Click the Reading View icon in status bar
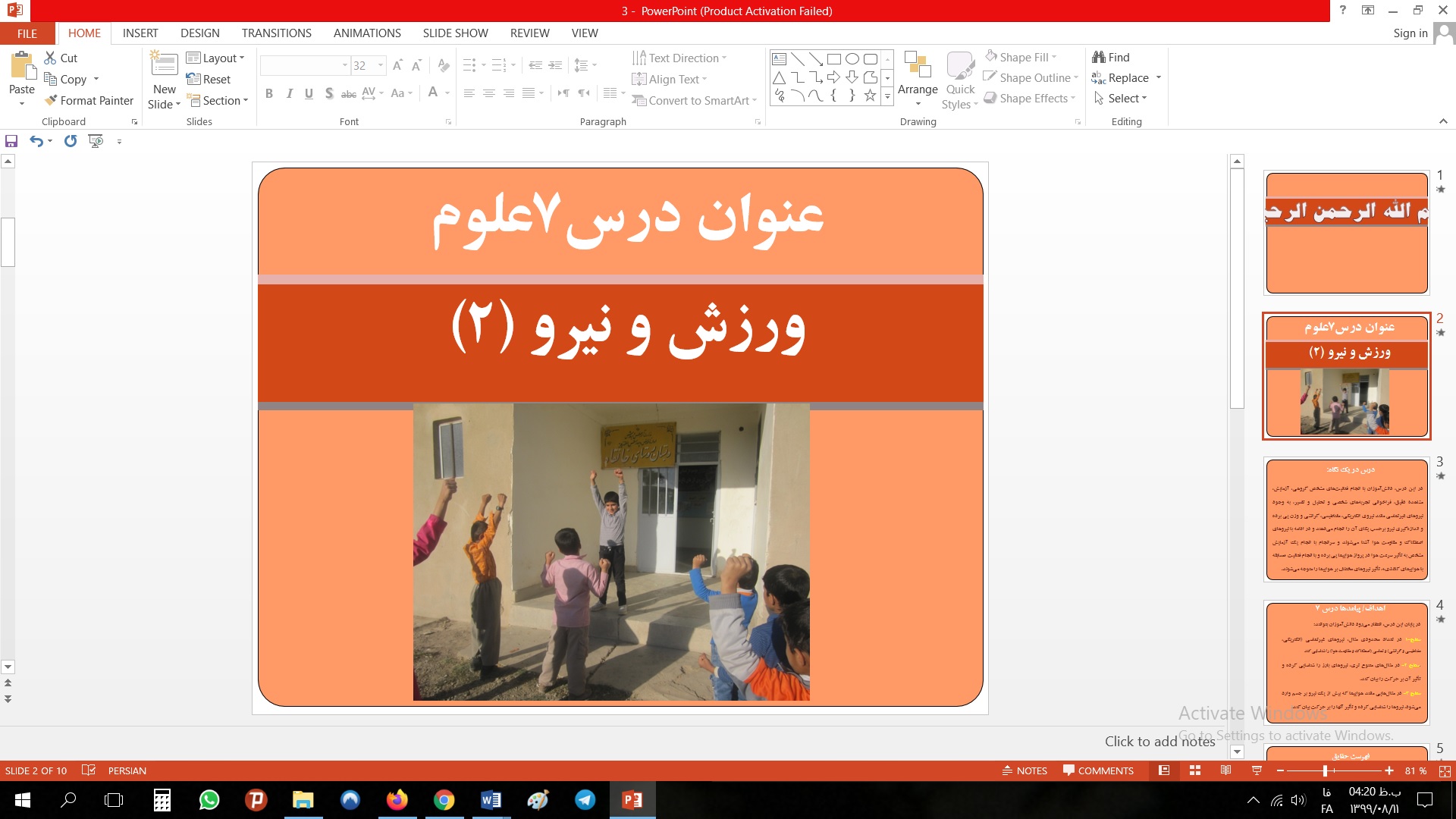 coord(1225,770)
